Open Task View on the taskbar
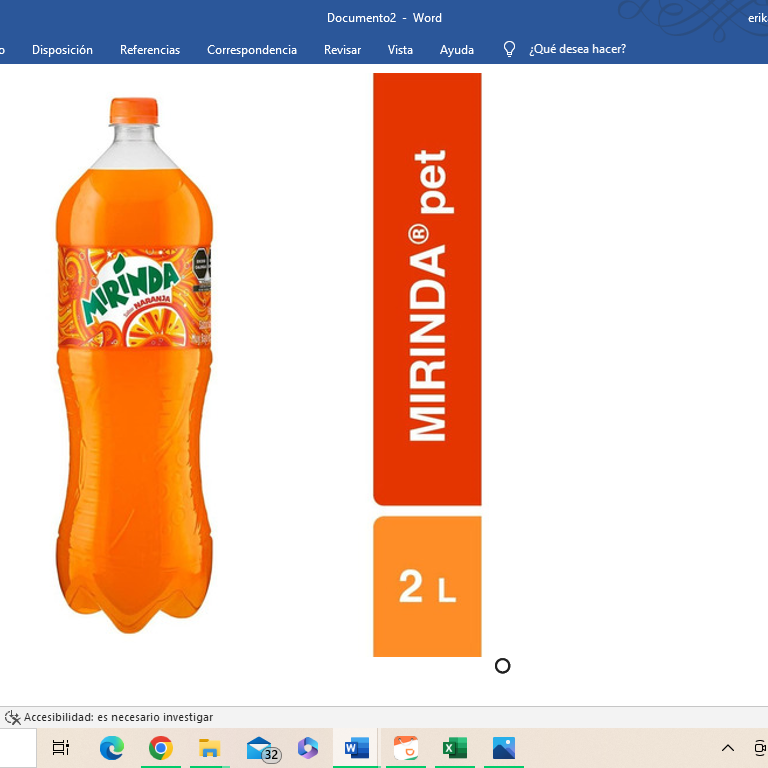This screenshot has width=768, height=768. coord(61,748)
